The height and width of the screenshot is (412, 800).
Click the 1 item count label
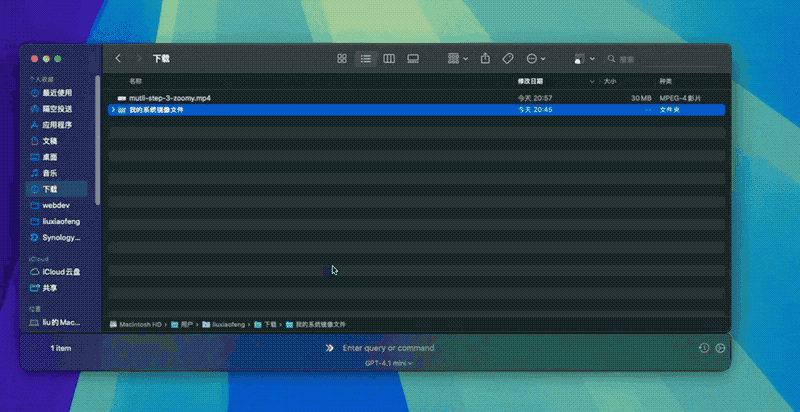pyautogui.click(x=61, y=348)
